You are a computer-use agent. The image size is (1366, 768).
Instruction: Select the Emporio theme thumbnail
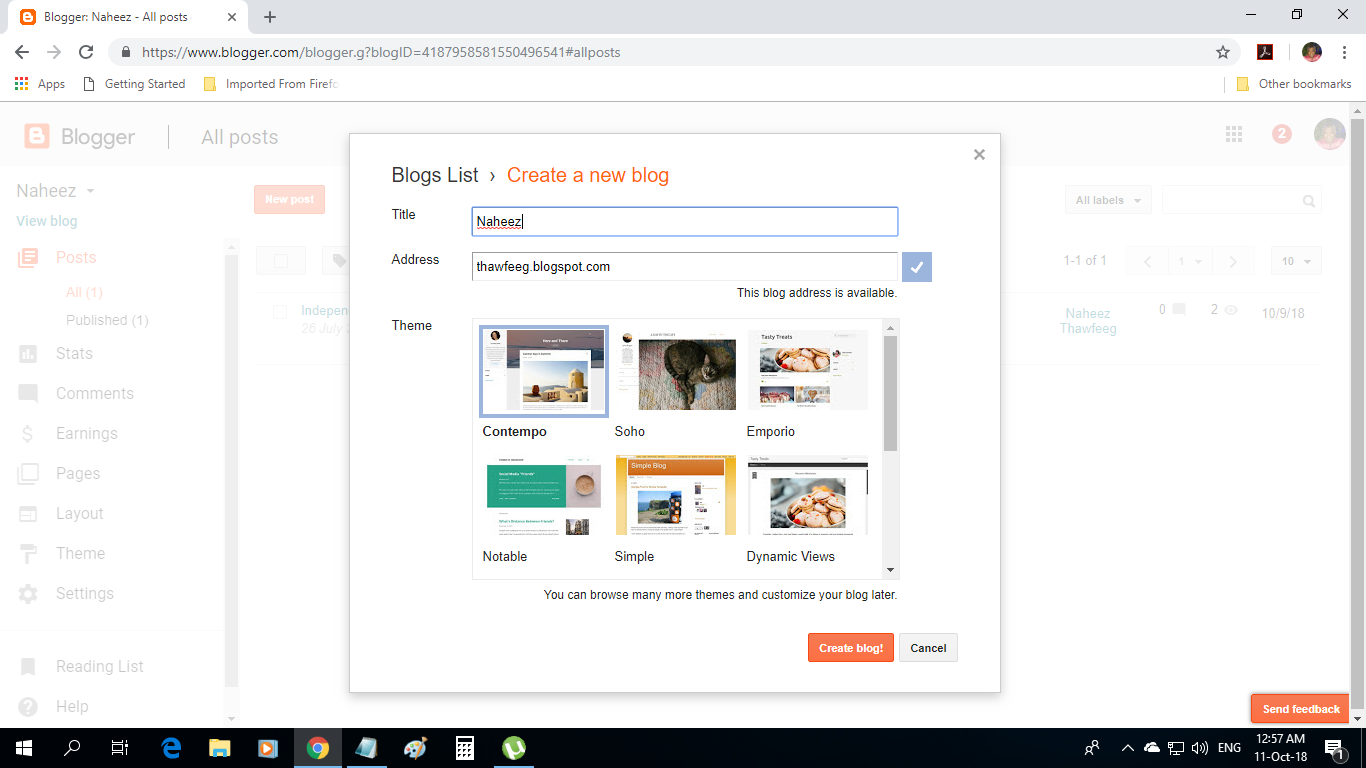pos(808,371)
